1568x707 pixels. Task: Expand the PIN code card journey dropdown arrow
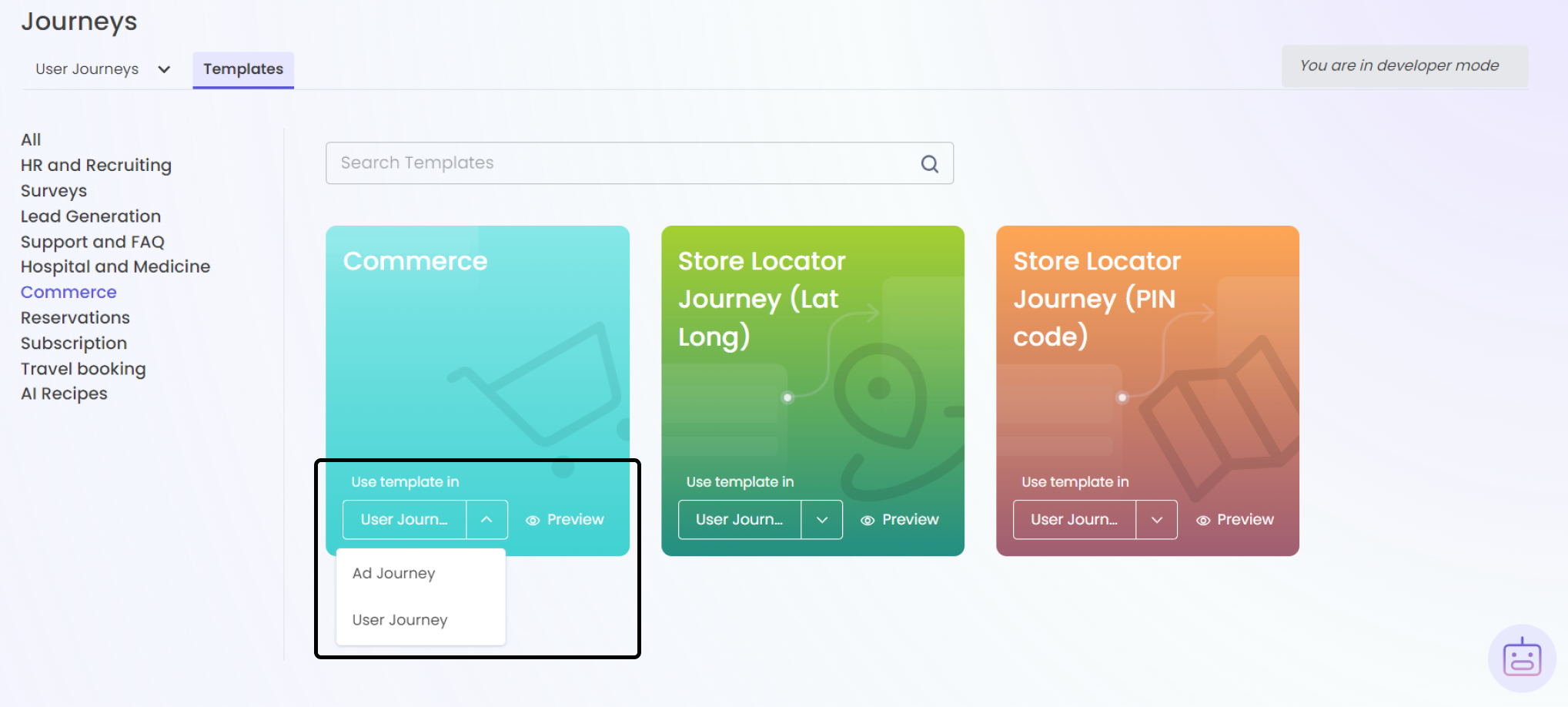pyautogui.click(x=1157, y=520)
